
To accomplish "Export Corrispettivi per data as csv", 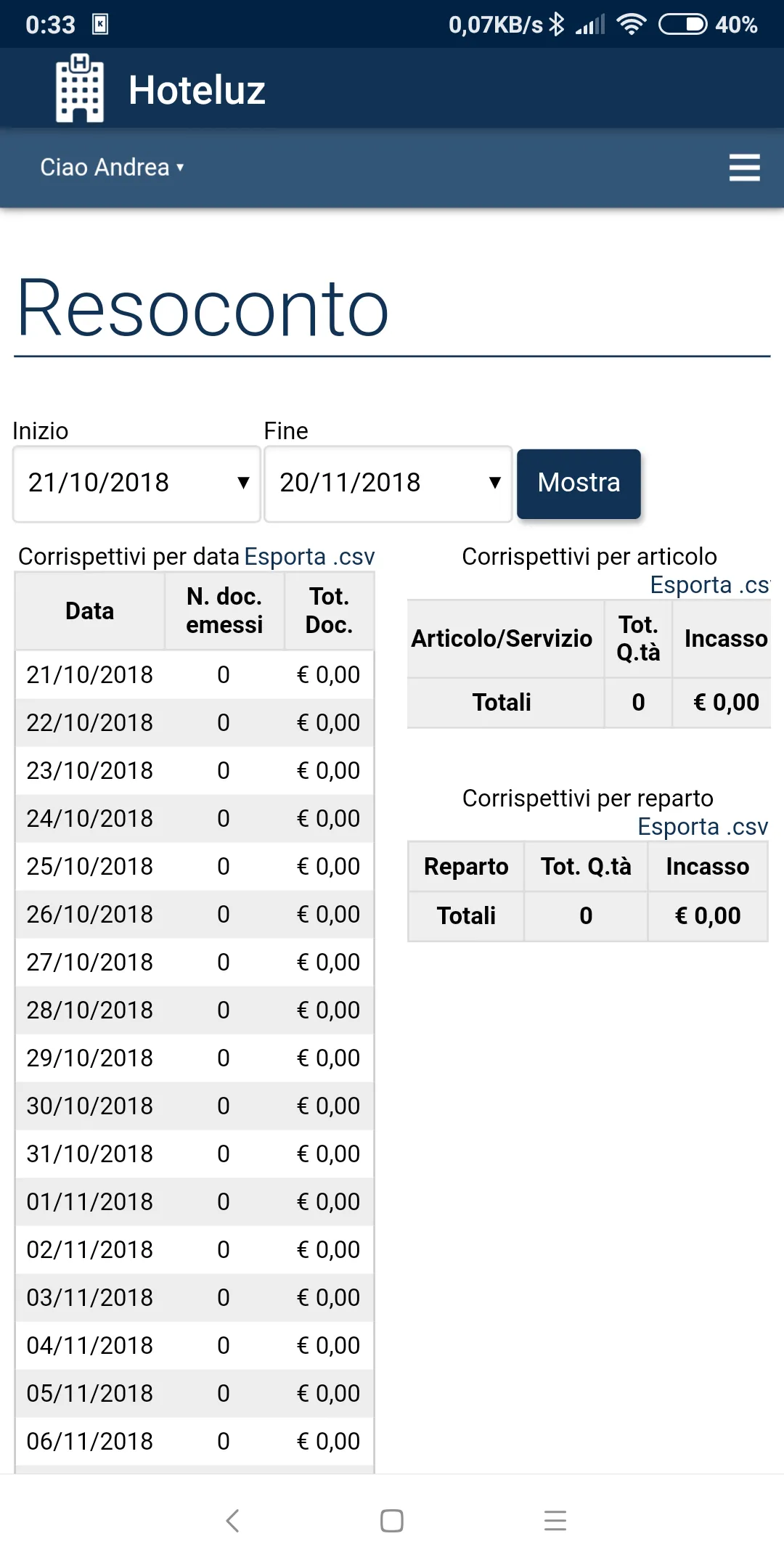I will click(309, 557).
